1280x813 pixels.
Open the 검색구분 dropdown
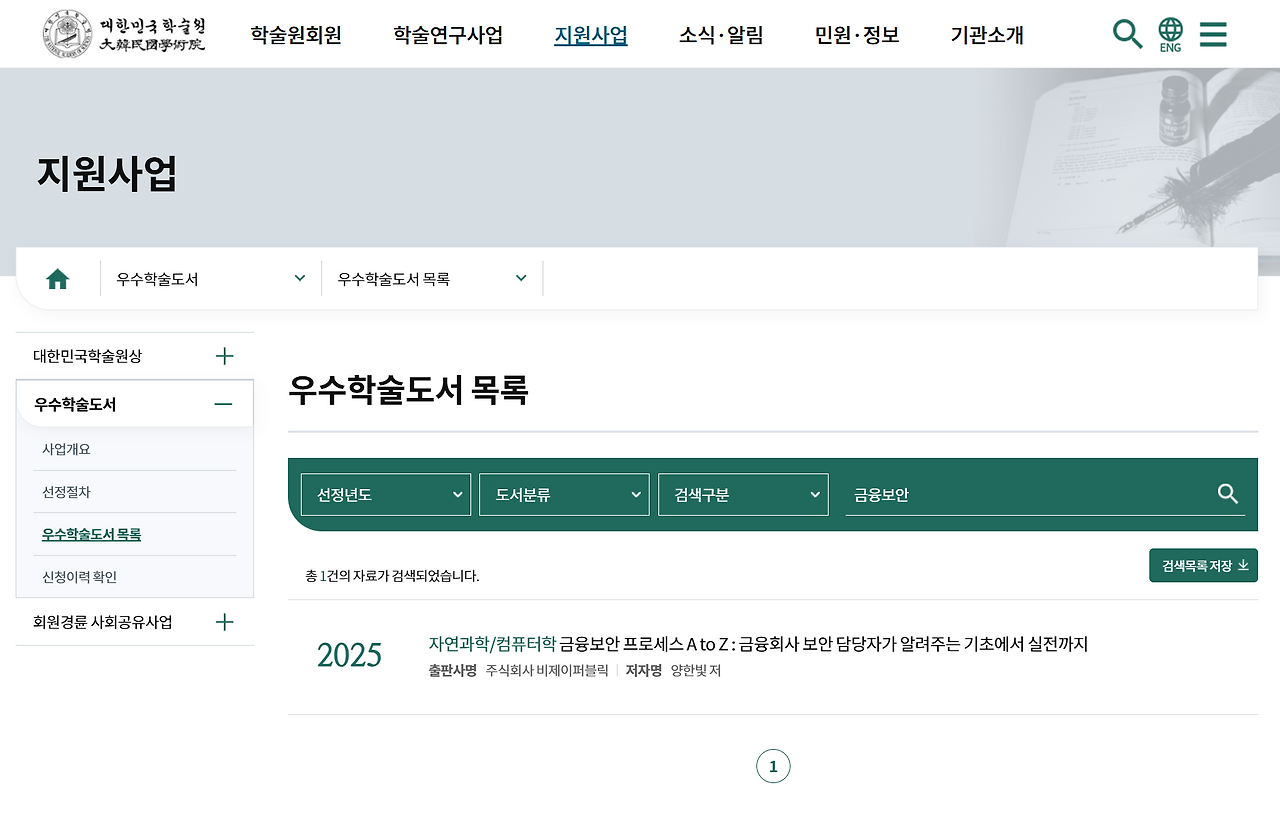(742, 493)
